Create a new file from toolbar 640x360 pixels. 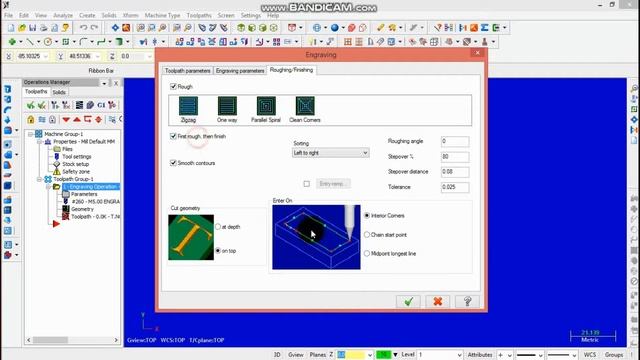click(11, 28)
